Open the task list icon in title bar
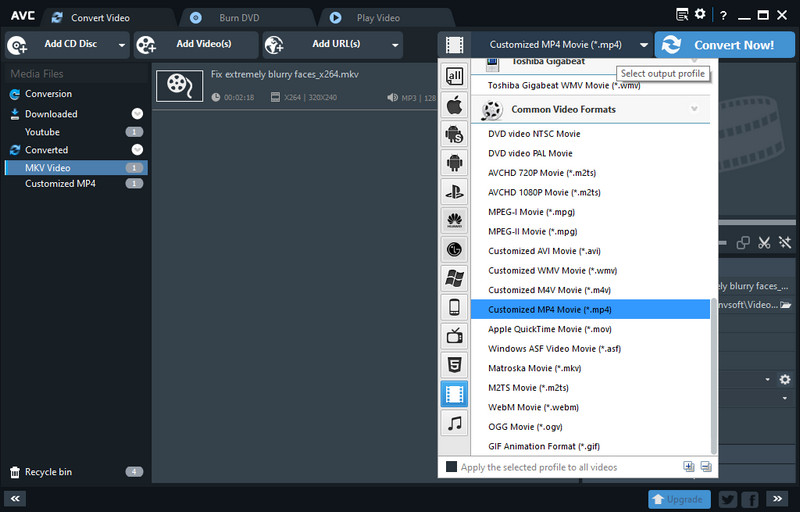Screen dimensions: 800x512 (x=682, y=14)
